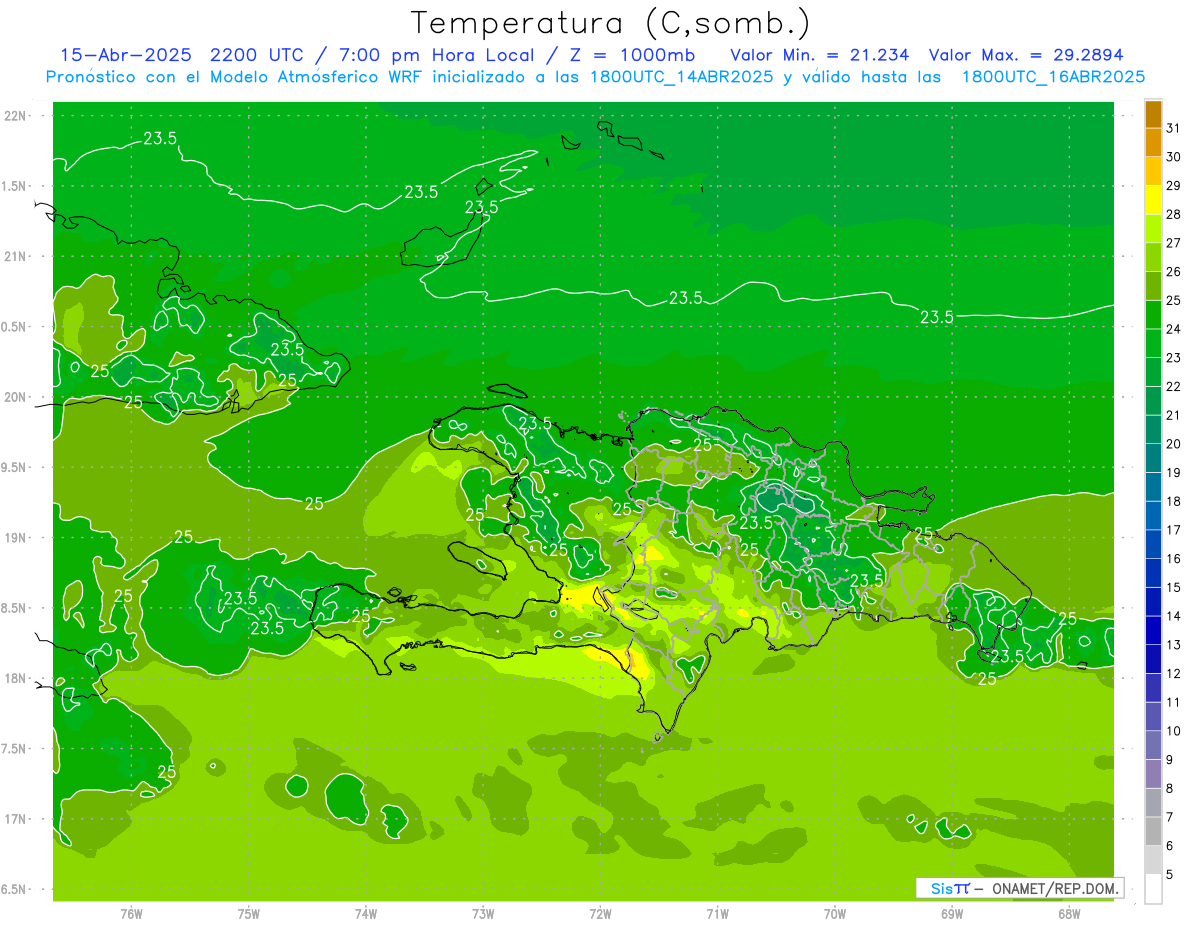Click the '71W' longitude axis label
The image size is (1200, 927).
pyautogui.click(x=717, y=913)
